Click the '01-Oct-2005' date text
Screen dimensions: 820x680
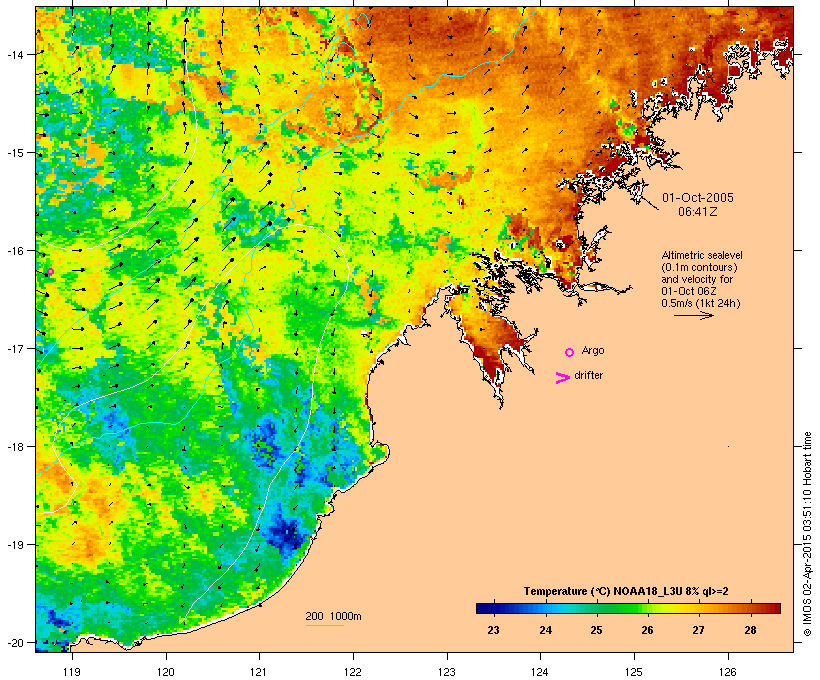click(698, 198)
